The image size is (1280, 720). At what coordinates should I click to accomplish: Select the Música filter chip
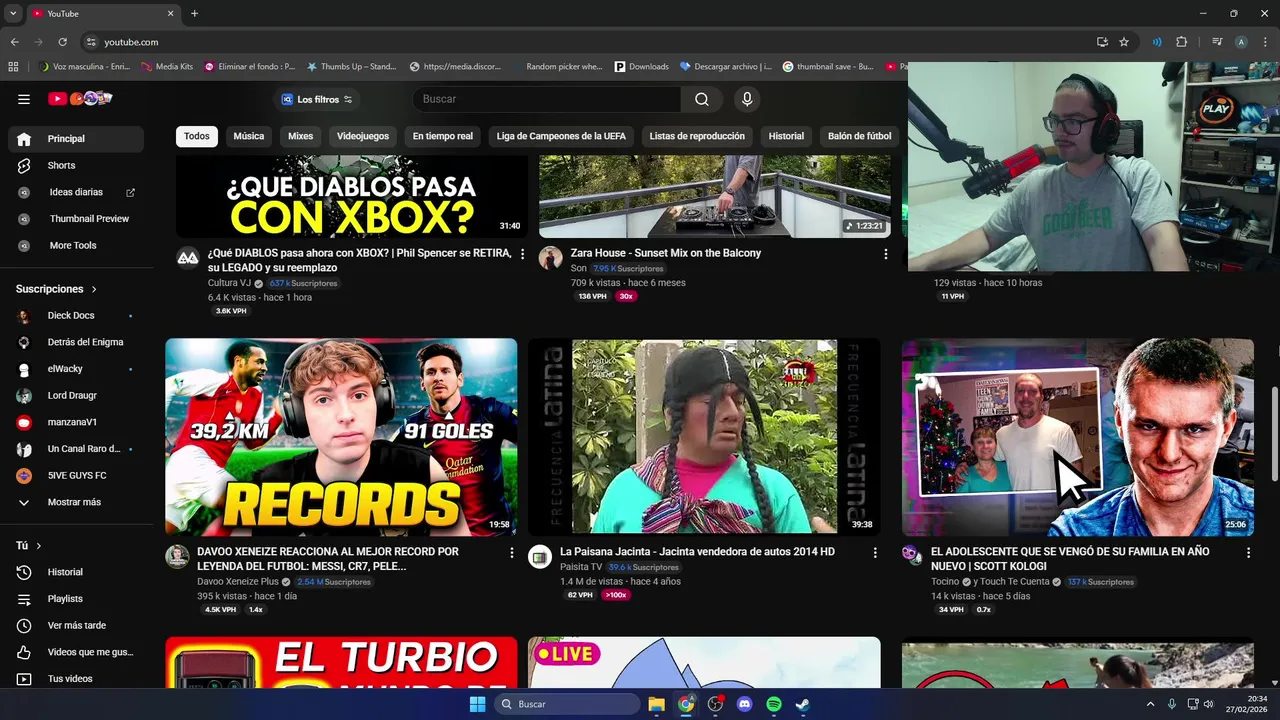249,136
